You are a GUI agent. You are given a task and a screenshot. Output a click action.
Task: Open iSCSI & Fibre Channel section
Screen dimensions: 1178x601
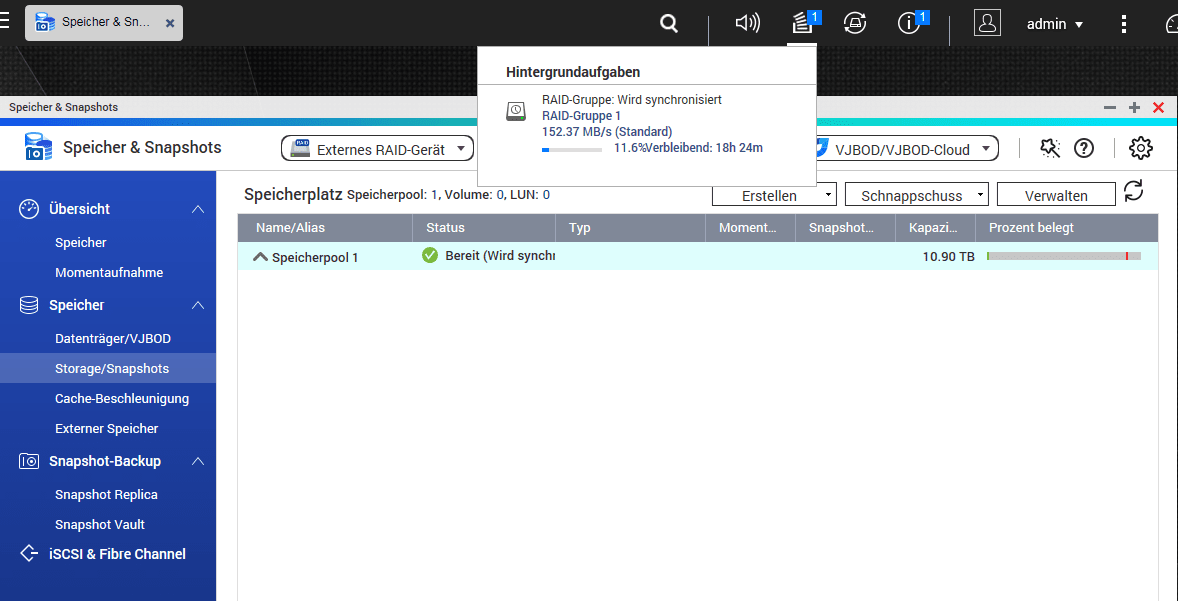tap(117, 554)
